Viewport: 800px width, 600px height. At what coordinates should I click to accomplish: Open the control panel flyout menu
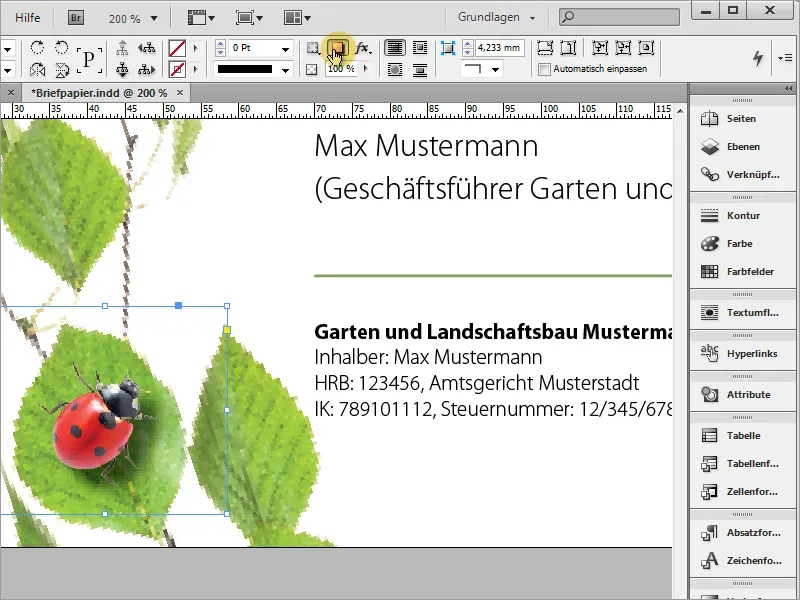click(x=785, y=58)
